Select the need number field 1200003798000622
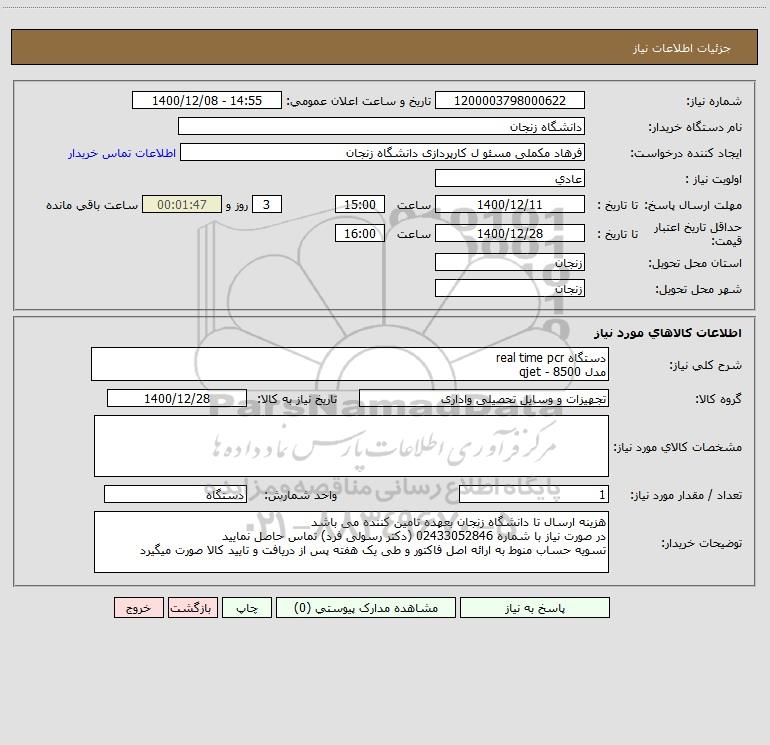Screen dimensions: 770x745 pos(510,100)
